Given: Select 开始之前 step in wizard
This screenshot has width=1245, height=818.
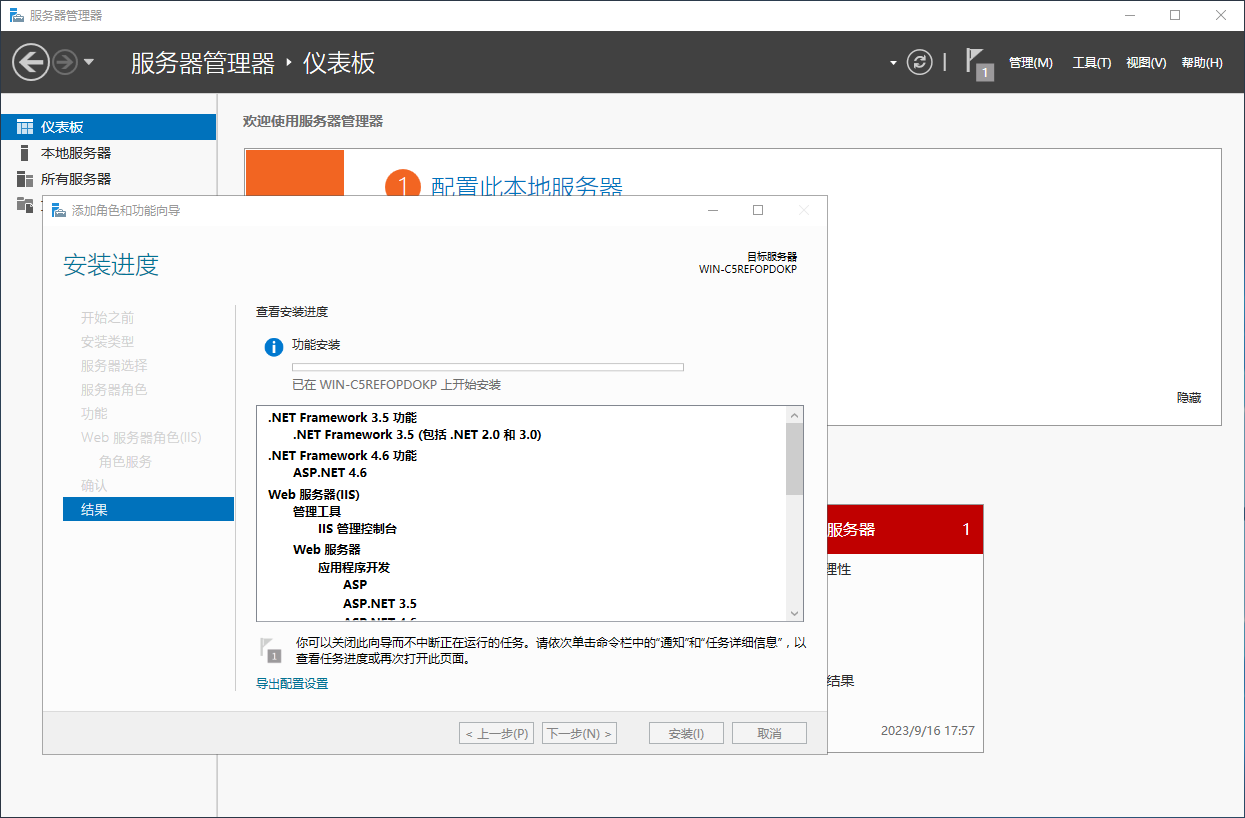Looking at the screenshot, I should pos(107,318).
